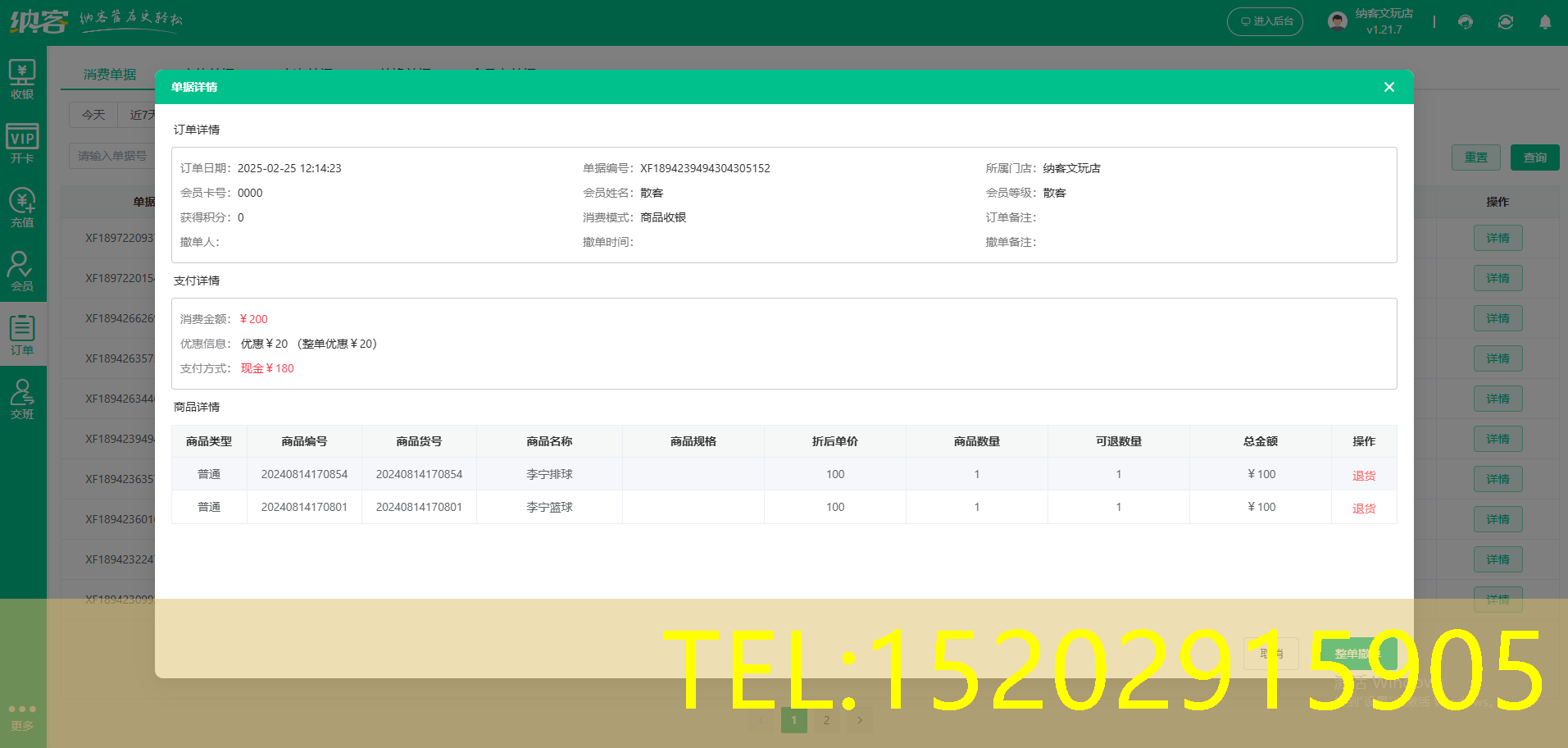Click the cloud sync icon in top bar
1568x748 pixels.
pos(1506,22)
